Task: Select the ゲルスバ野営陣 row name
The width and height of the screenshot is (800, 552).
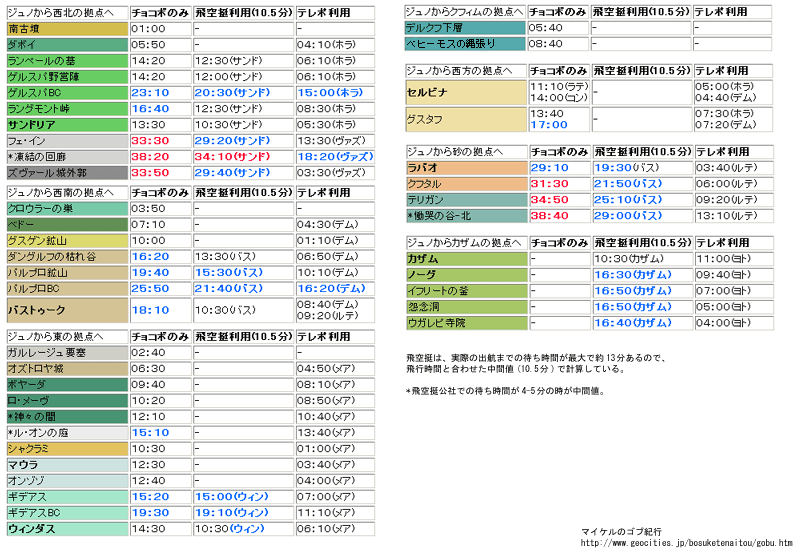Action: pyautogui.click(x=67, y=77)
